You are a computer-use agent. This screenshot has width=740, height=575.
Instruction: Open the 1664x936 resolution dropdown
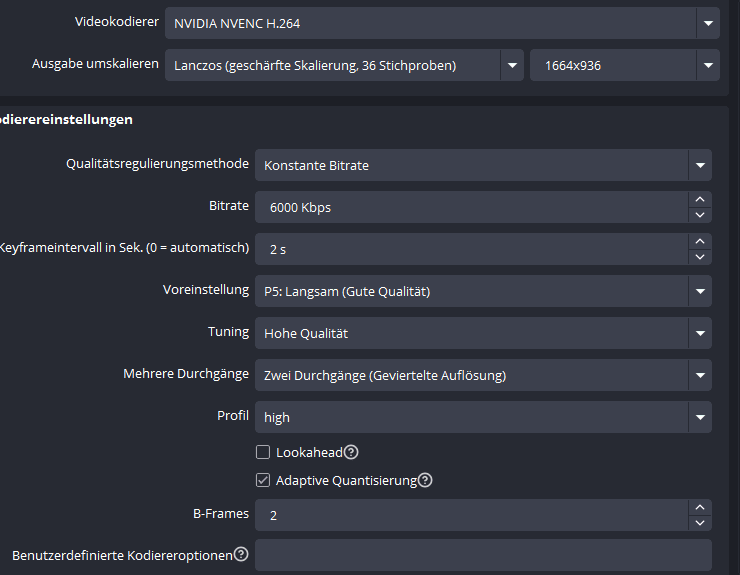[708, 66]
